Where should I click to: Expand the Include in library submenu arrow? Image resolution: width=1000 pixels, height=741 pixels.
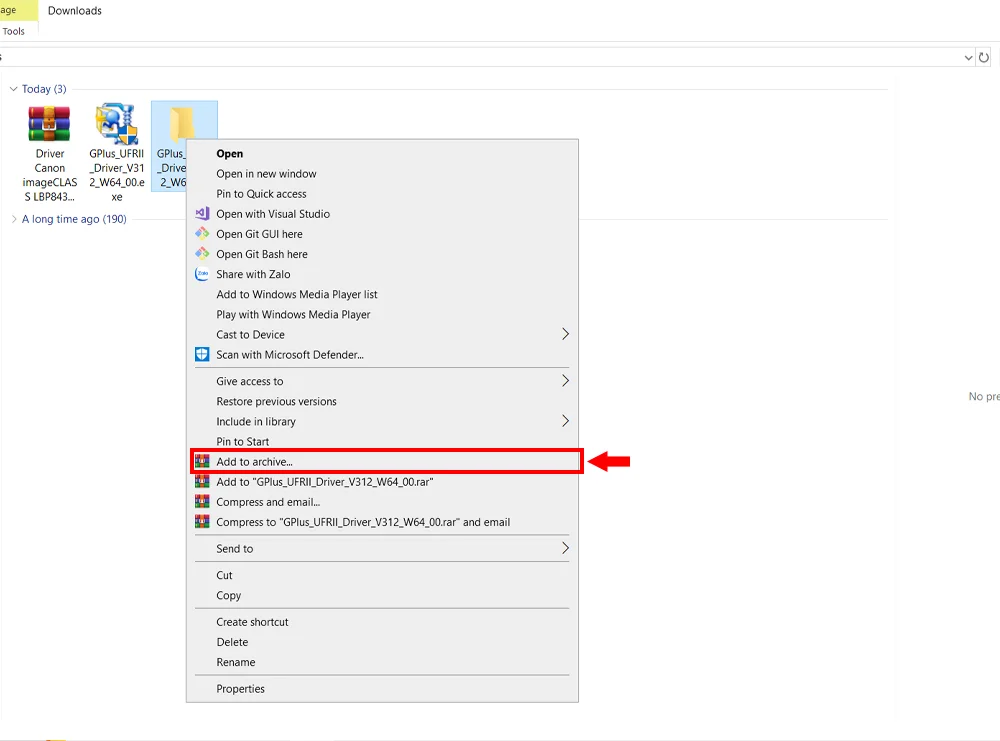tap(565, 421)
